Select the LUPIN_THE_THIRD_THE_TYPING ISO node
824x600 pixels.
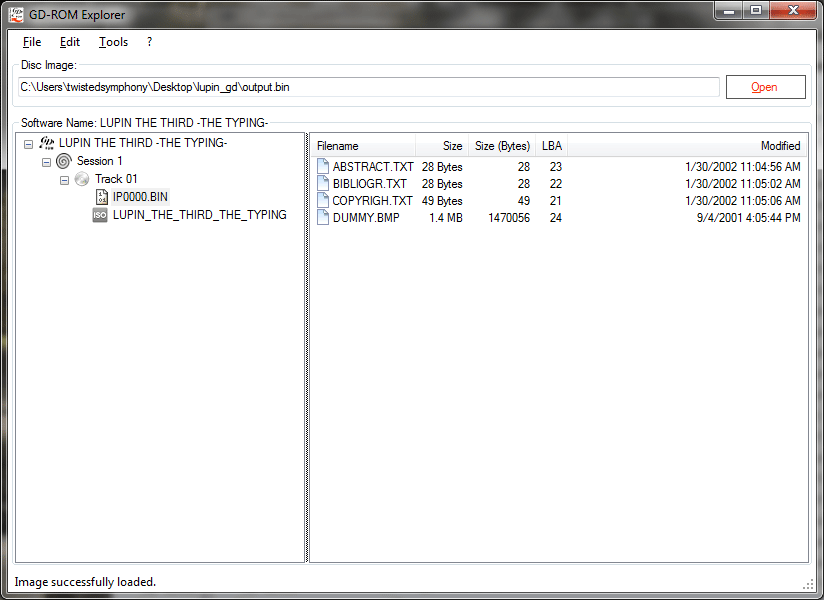(200, 215)
